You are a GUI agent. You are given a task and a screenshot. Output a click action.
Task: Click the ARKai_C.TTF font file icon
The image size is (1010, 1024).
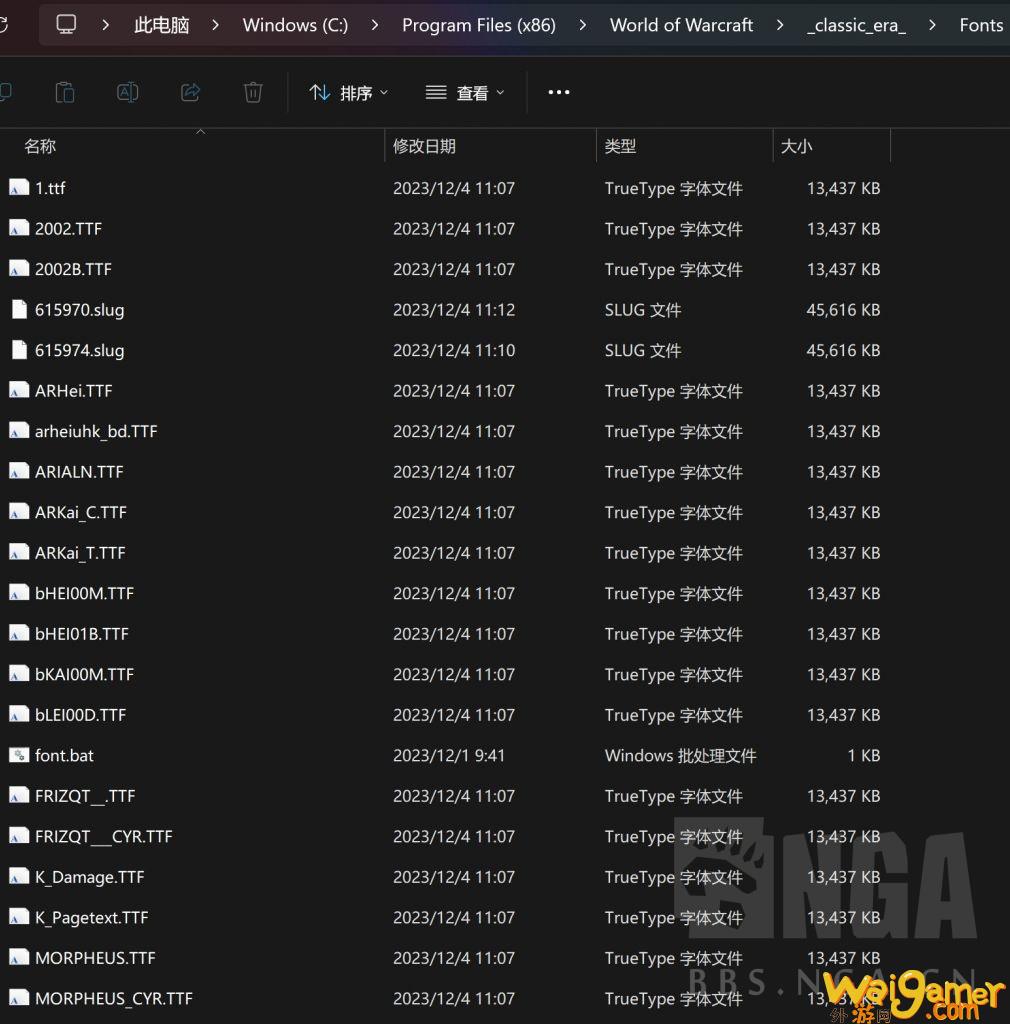click(x=19, y=512)
